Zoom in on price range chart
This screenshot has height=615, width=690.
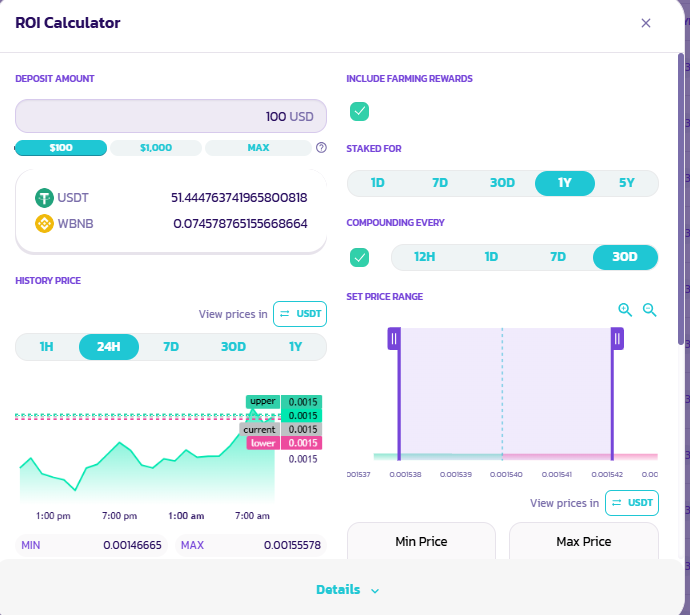coord(625,310)
